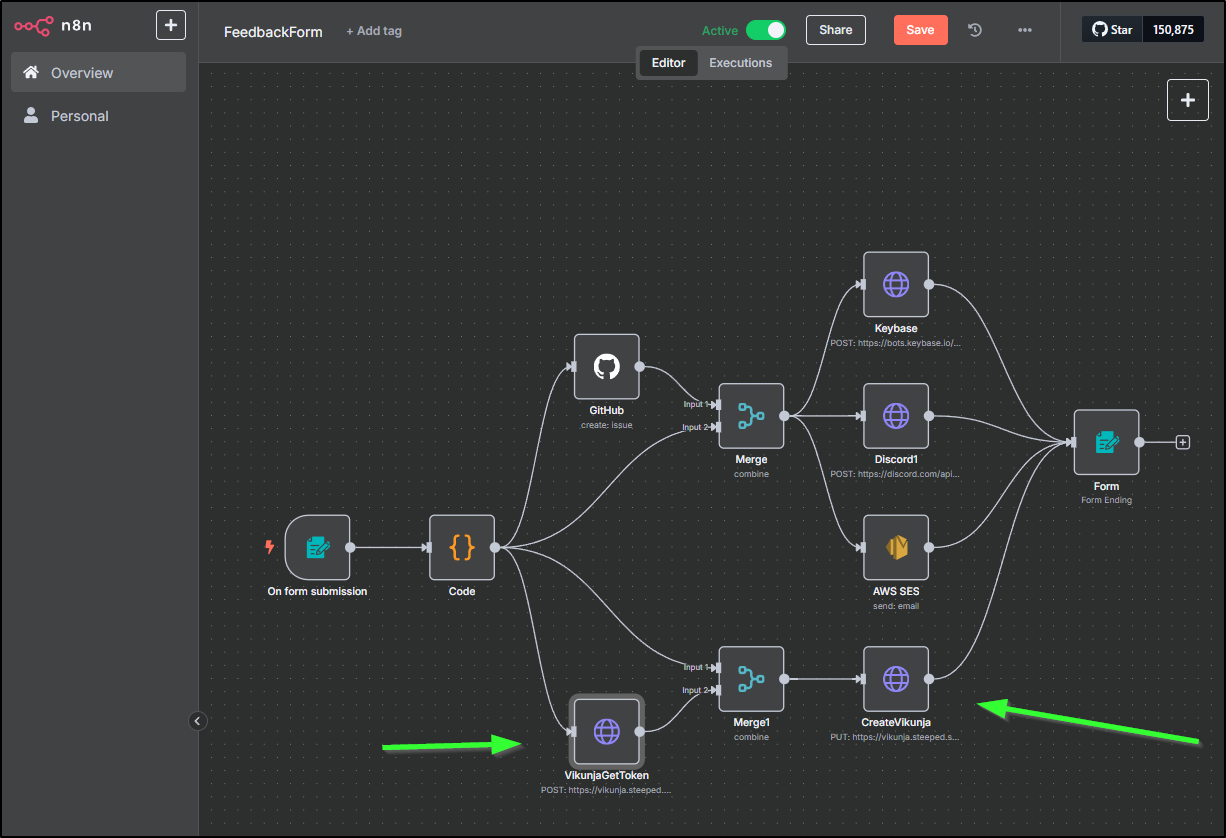Select the VikunjaGetToken node

[x=606, y=731]
